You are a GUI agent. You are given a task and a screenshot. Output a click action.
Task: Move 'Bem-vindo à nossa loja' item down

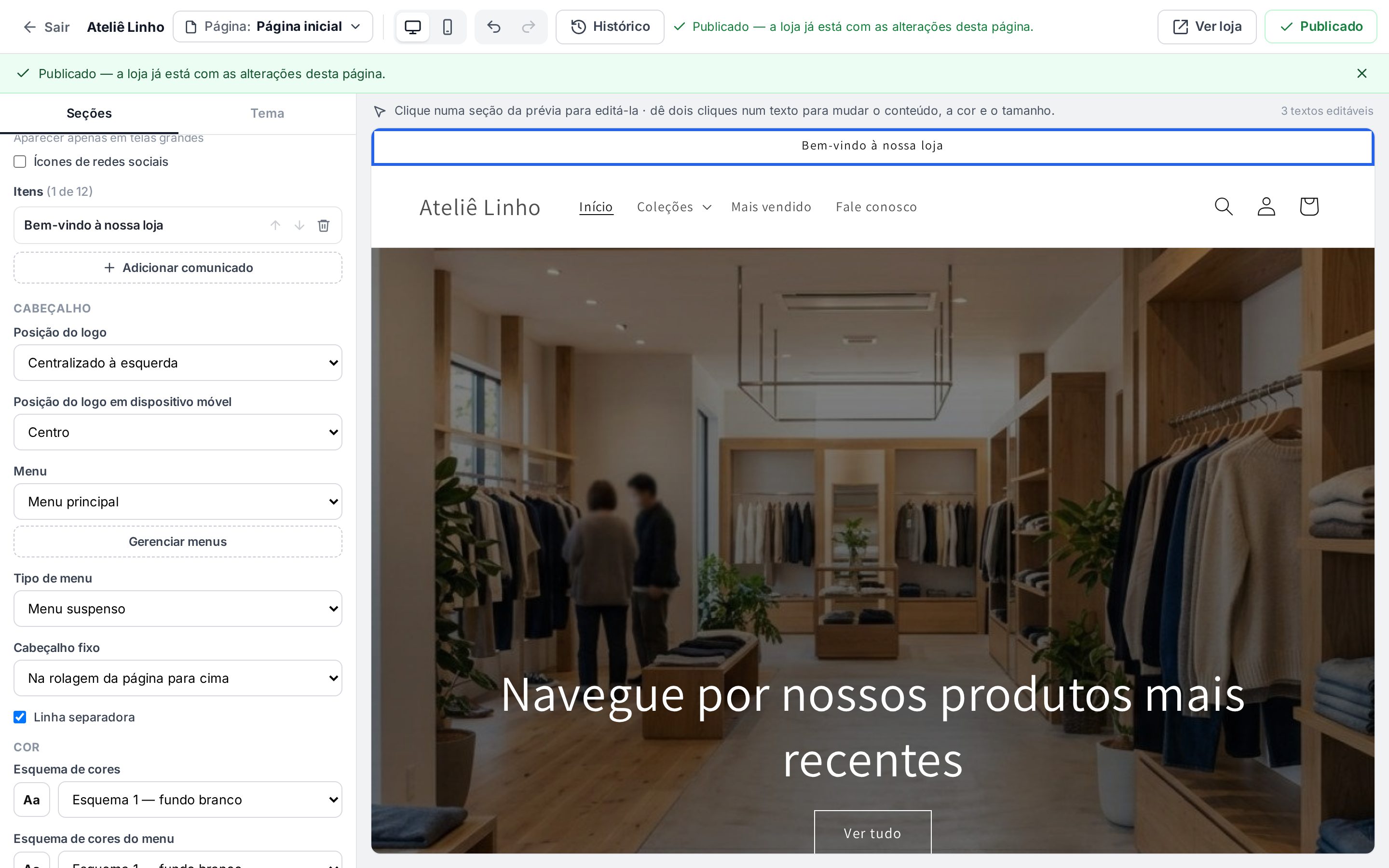[x=300, y=226]
